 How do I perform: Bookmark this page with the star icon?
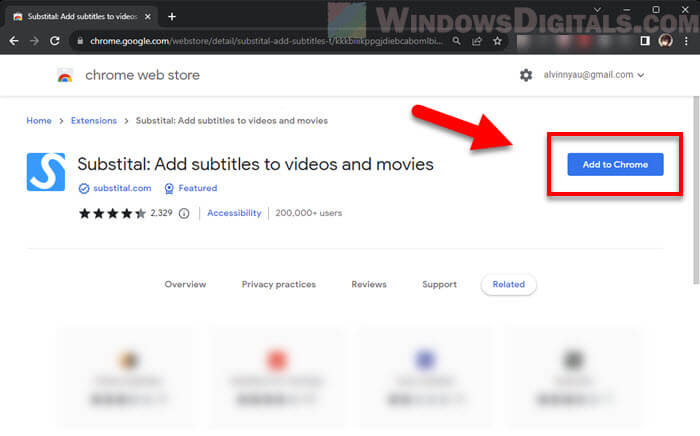[497, 41]
